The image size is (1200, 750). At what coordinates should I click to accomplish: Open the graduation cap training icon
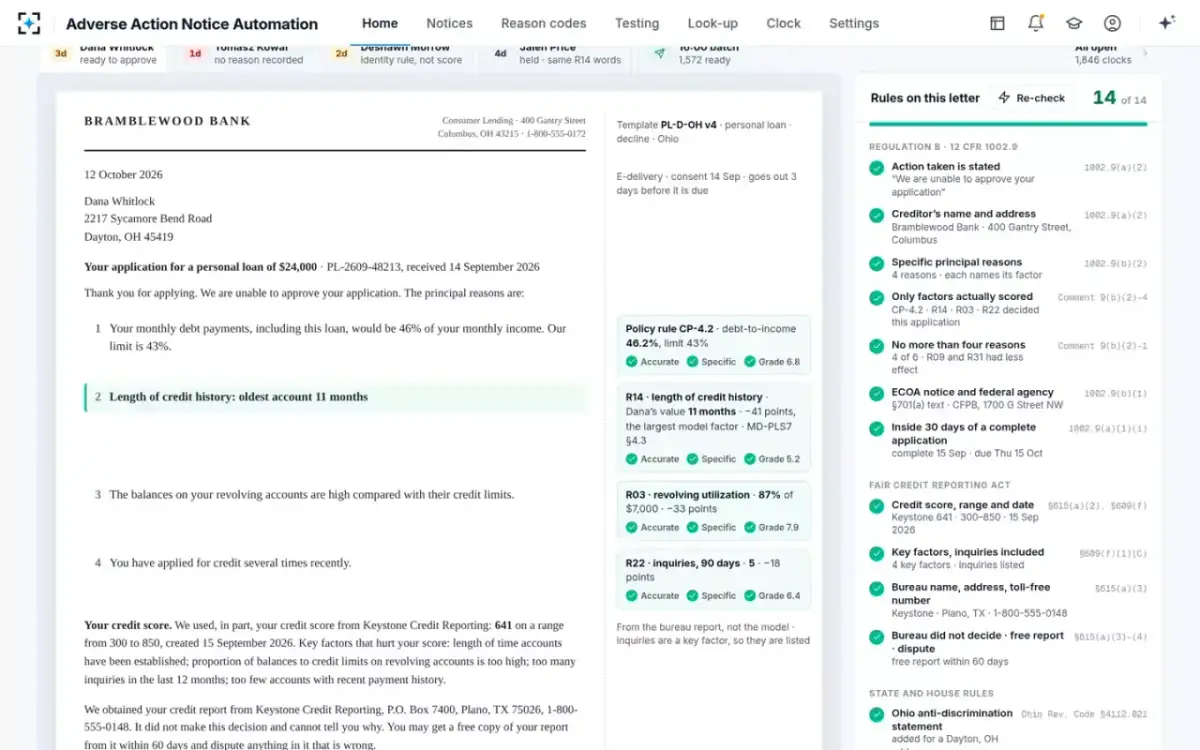[1074, 23]
